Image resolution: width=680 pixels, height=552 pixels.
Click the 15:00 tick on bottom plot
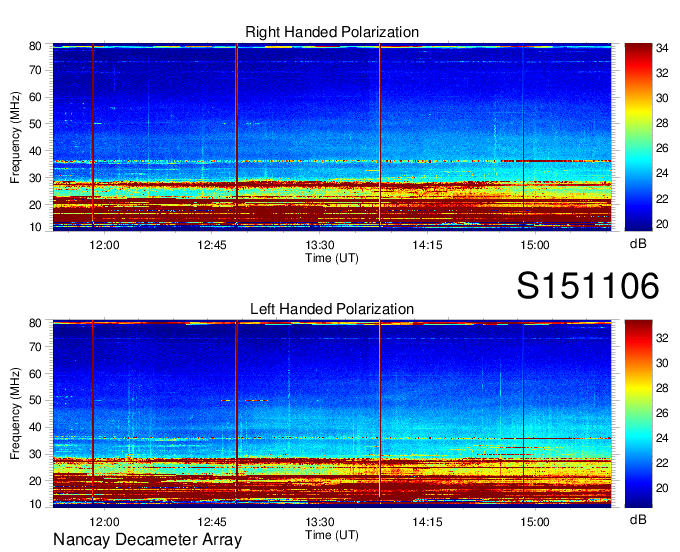tap(535, 522)
